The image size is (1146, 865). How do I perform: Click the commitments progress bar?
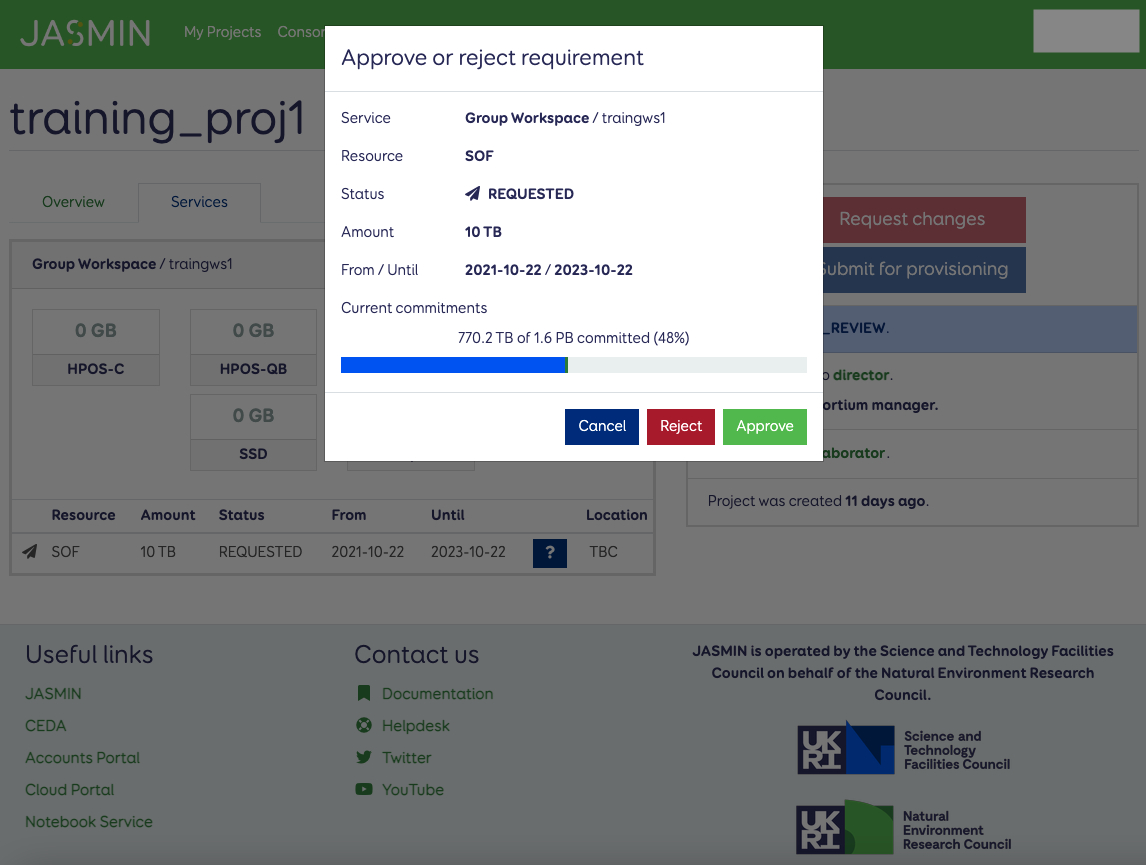point(573,365)
